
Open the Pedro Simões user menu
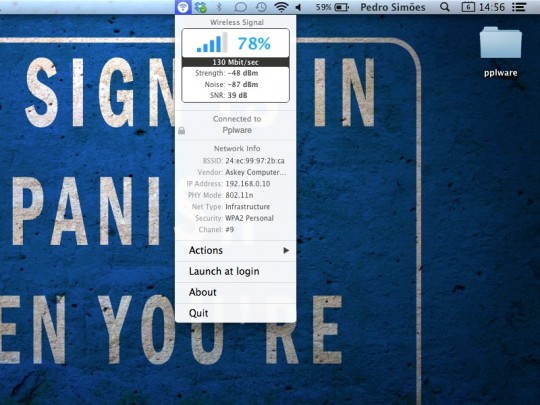[x=393, y=7]
